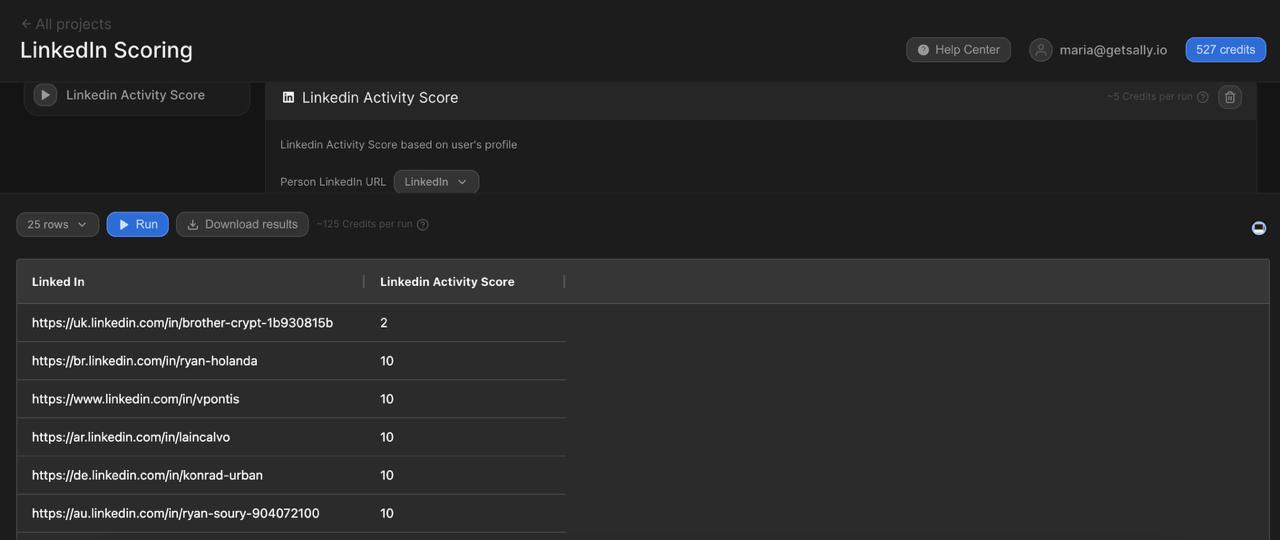Click the description text about user's profile

(x=398, y=145)
